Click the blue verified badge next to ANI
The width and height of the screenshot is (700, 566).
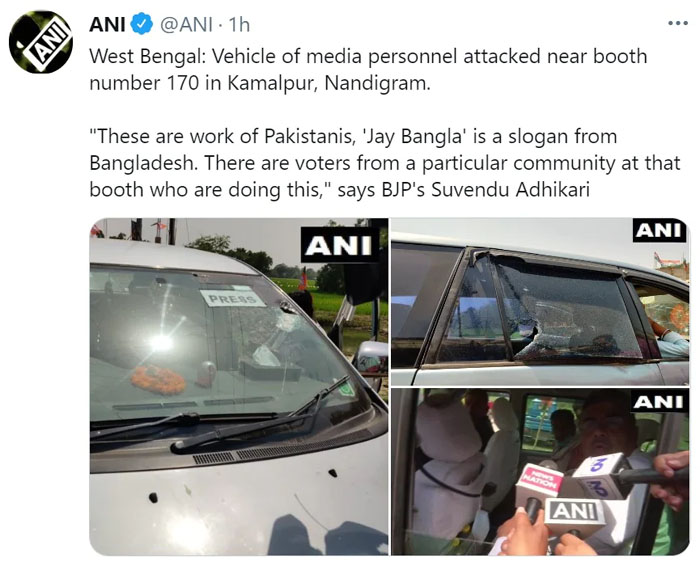click(142, 24)
